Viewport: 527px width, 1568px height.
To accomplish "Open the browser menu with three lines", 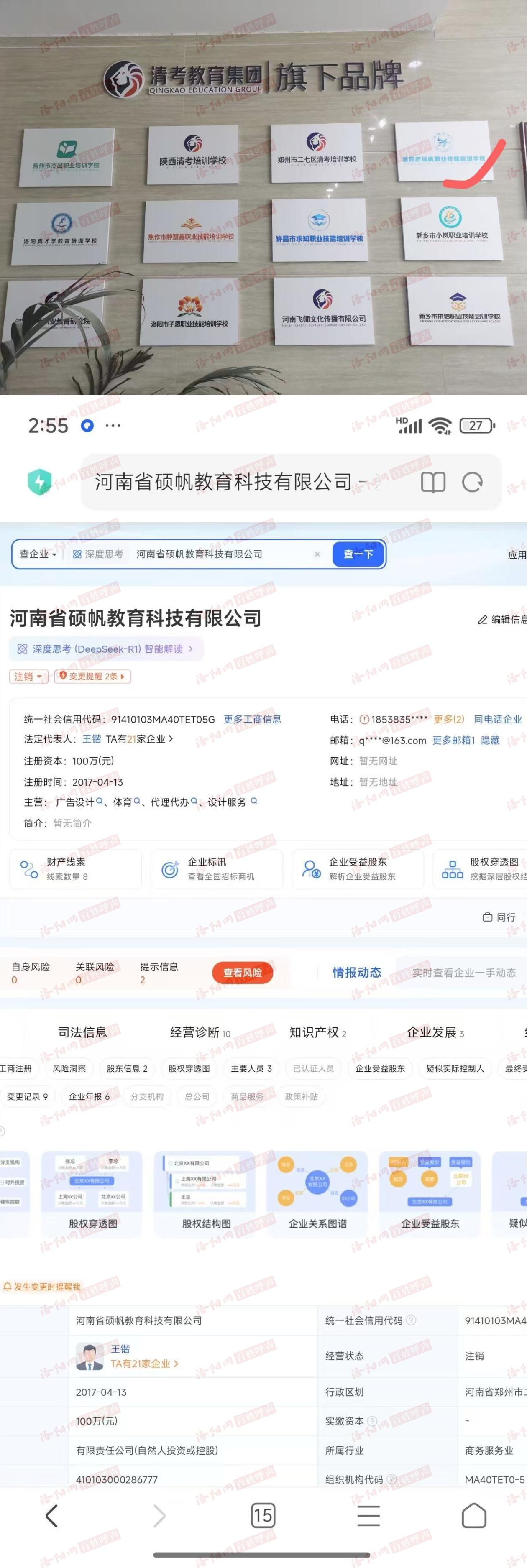I will 369,1515.
